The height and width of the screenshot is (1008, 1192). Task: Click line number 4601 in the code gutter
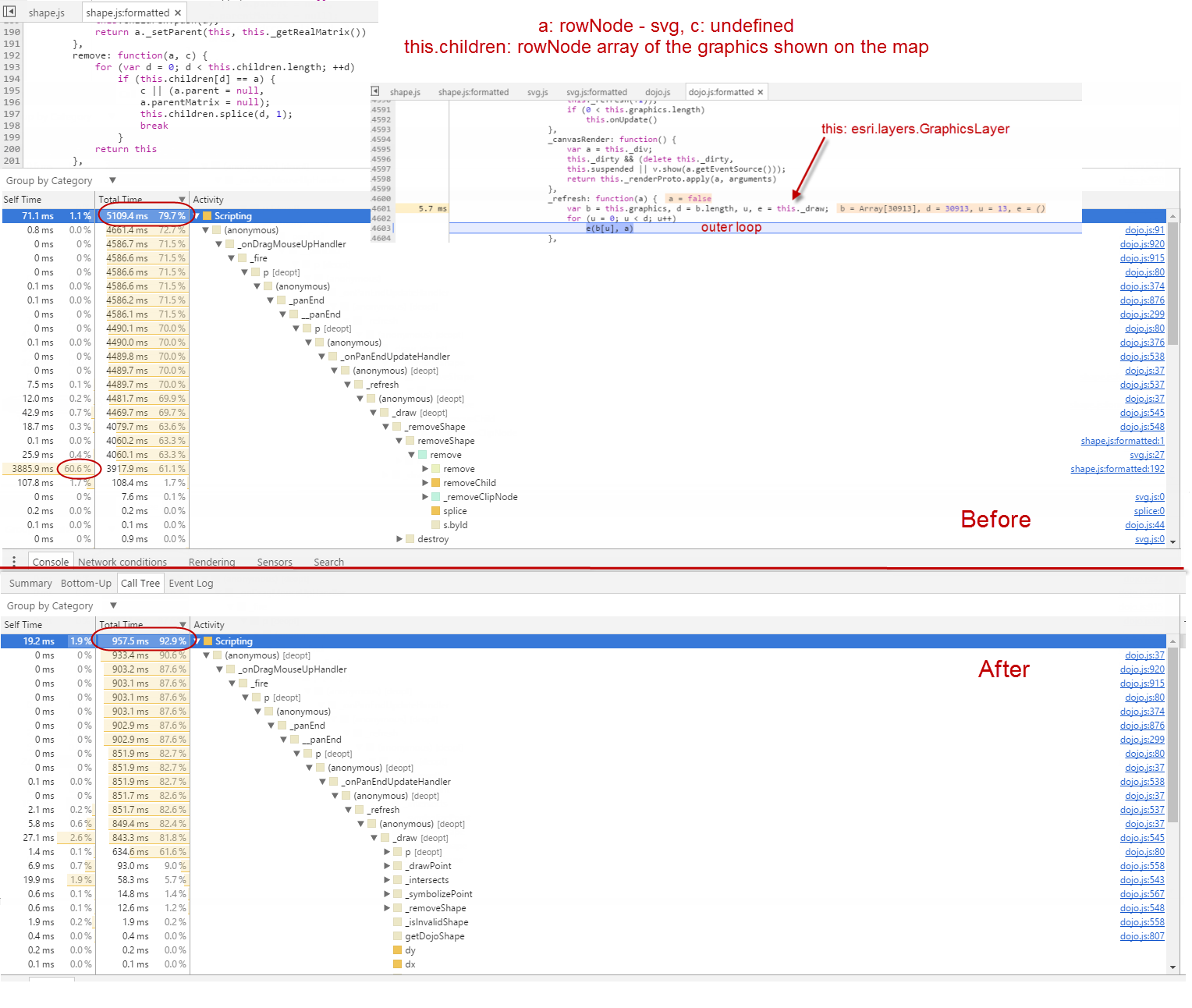[x=381, y=208]
